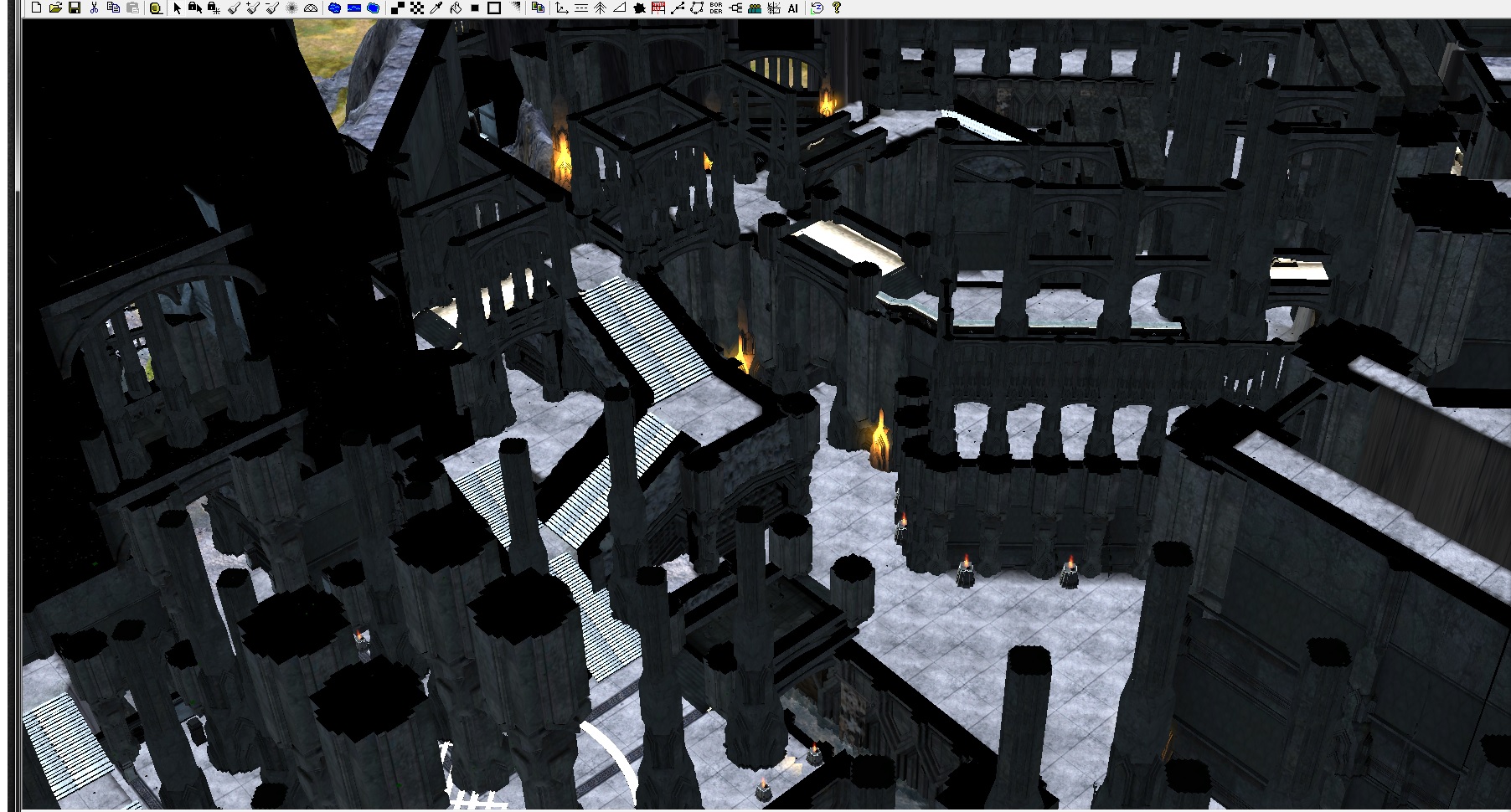Pick the mound-shaped mesa terrain tool
Screen dimensions: 1511x812
pos(311,8)
